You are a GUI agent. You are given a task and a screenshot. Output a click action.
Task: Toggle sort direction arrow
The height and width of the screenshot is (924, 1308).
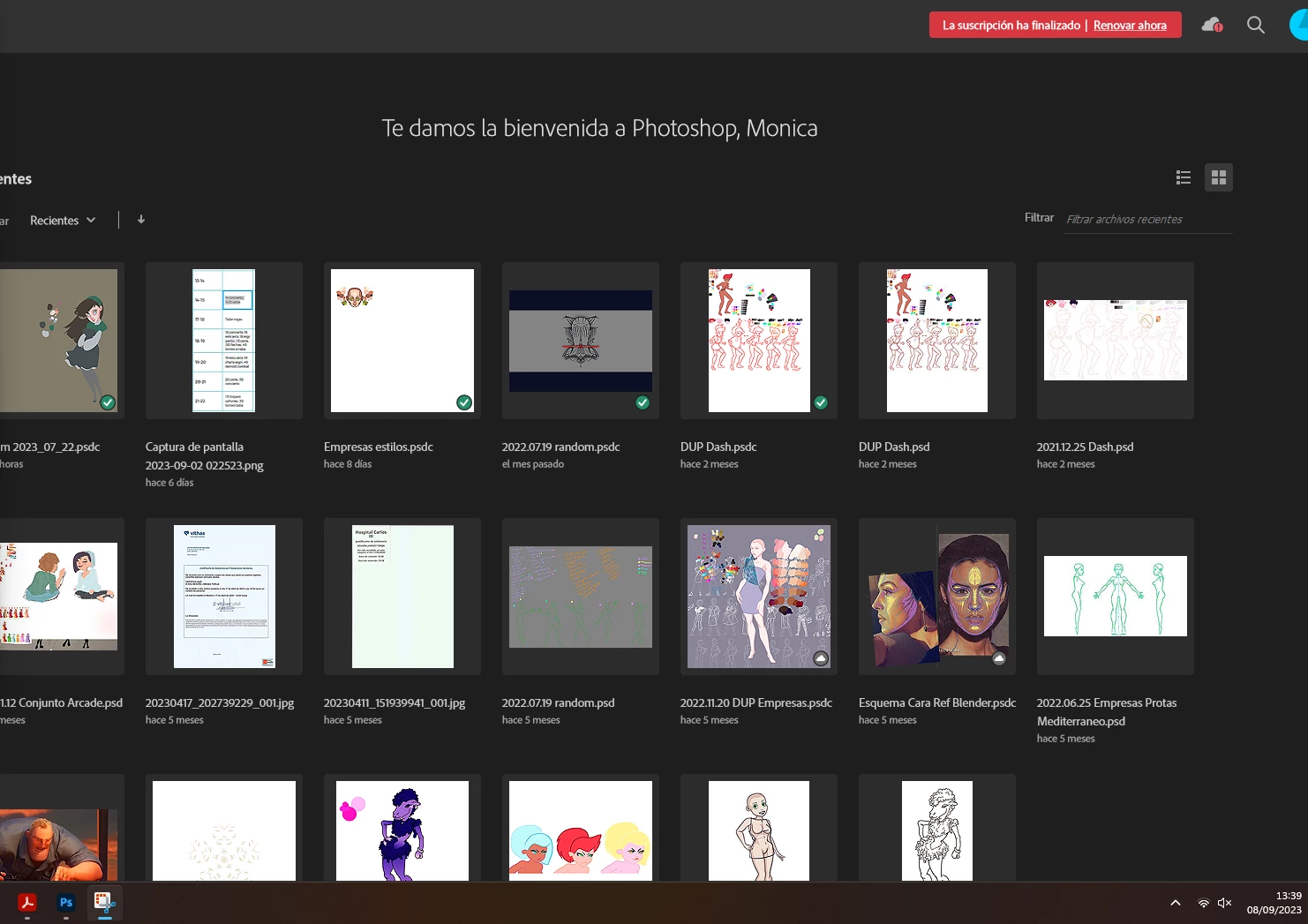[141, 220]
